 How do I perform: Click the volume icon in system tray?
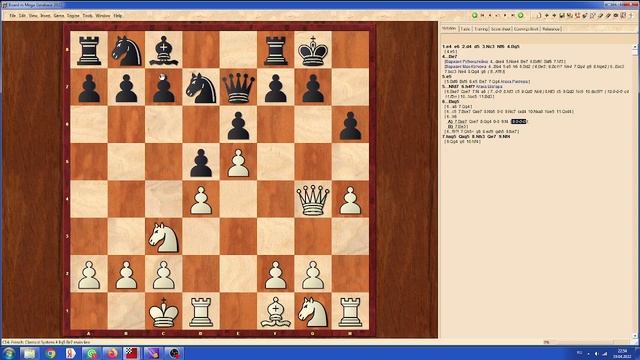point(596,353)
